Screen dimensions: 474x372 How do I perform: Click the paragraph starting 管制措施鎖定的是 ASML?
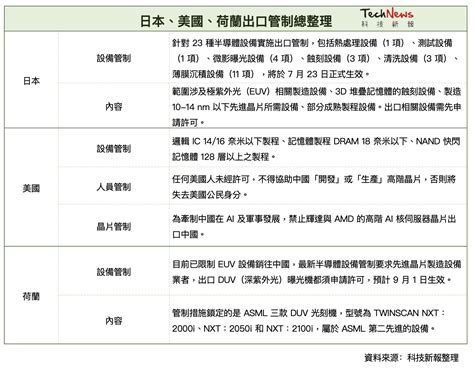tap(309, 321)
